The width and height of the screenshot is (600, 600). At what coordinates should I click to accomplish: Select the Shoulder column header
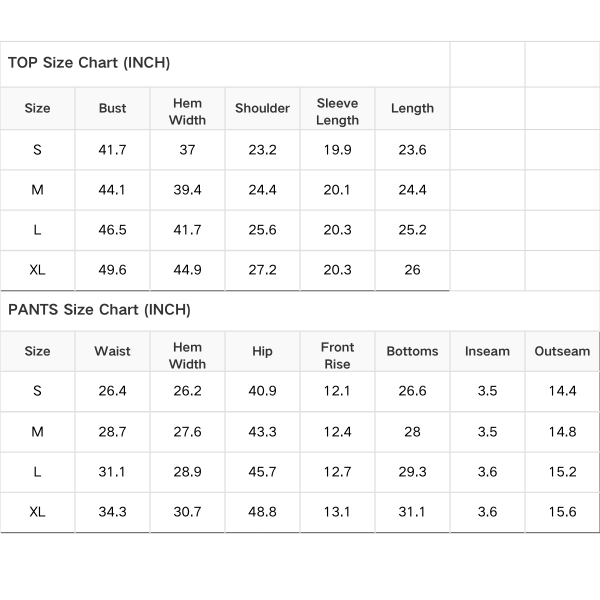(x=262, y=108)
